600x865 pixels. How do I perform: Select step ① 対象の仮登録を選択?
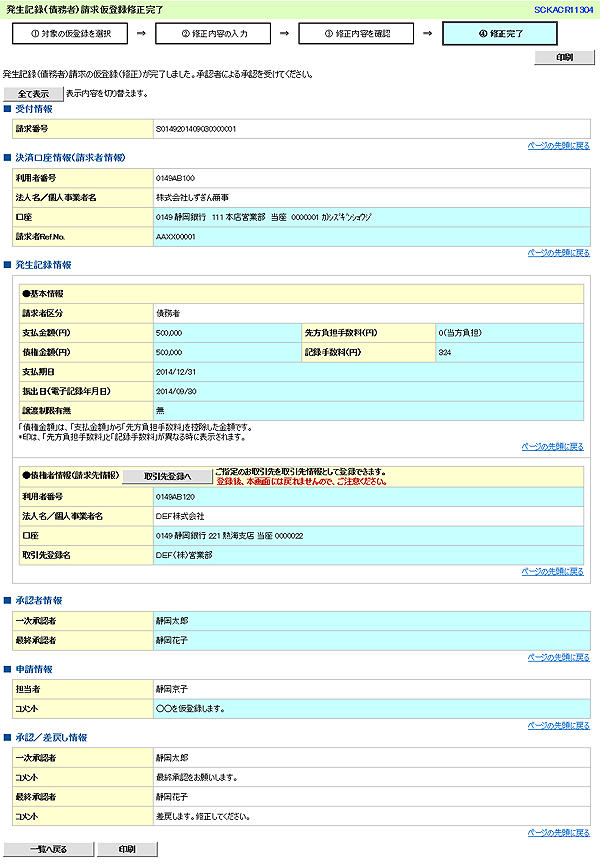tap(70, 33)
